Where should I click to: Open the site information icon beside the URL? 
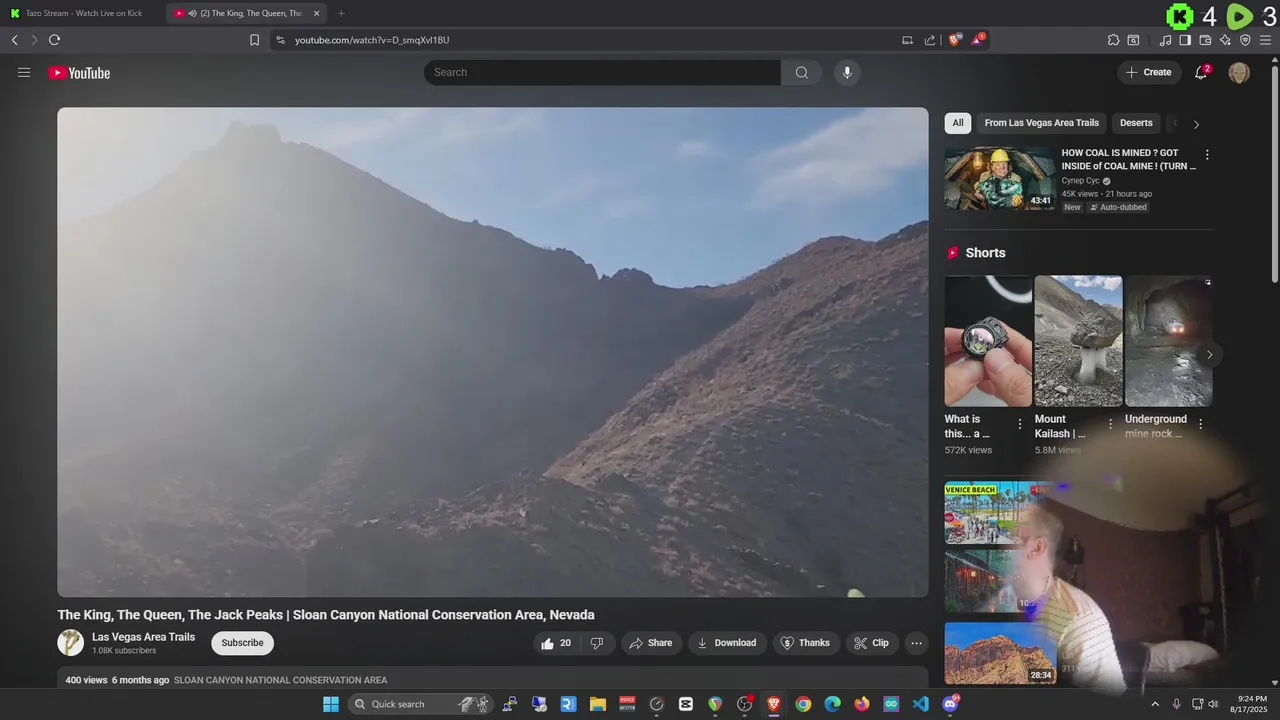(280, 40)
